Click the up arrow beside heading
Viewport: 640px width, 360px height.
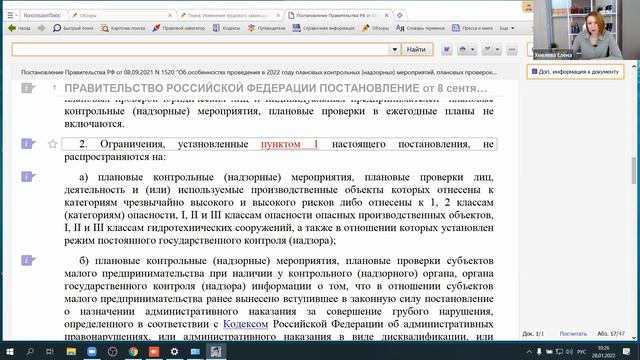(54, 87)
